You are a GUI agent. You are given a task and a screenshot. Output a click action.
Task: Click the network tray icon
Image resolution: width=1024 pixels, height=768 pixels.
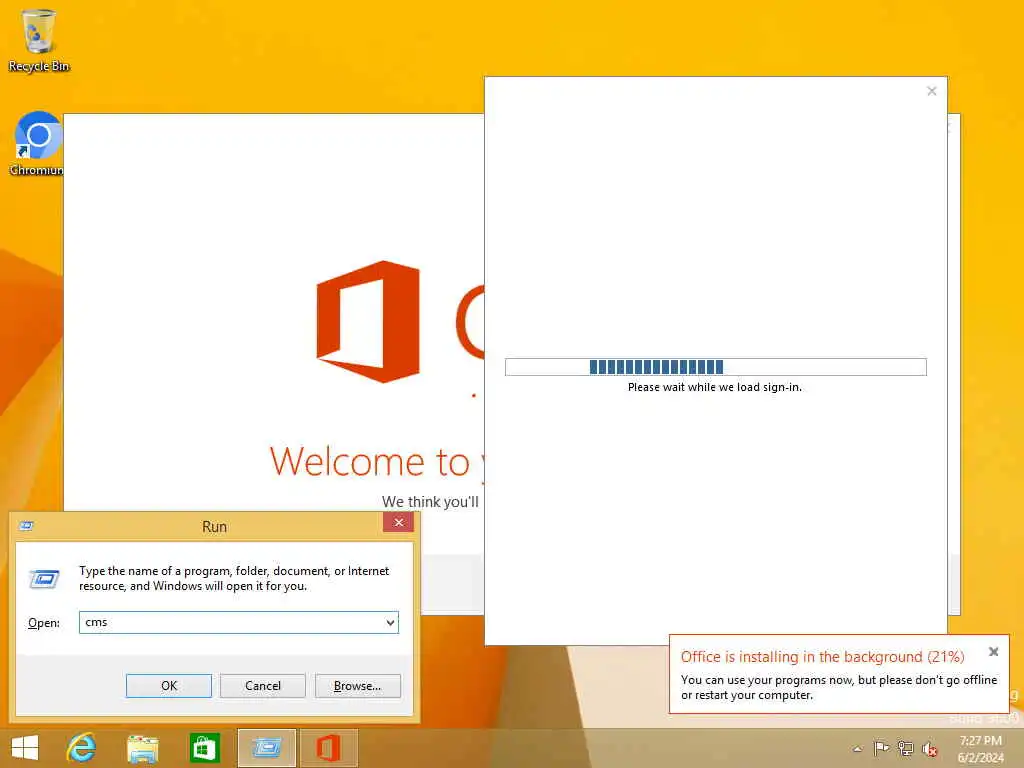pos(905,748)
